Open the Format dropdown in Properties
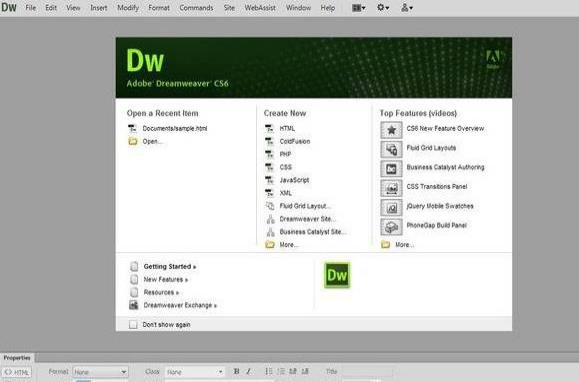The height and width of the screenshot is (382, 579). click(x=100, y=372)
